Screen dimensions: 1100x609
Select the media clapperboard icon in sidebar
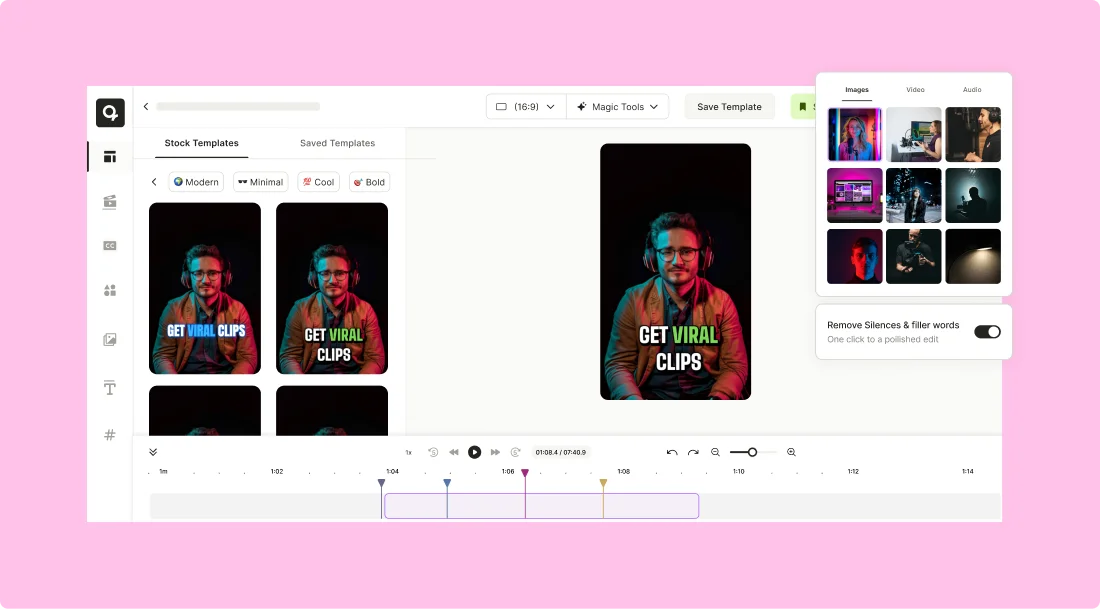click(x=109, y=201)
